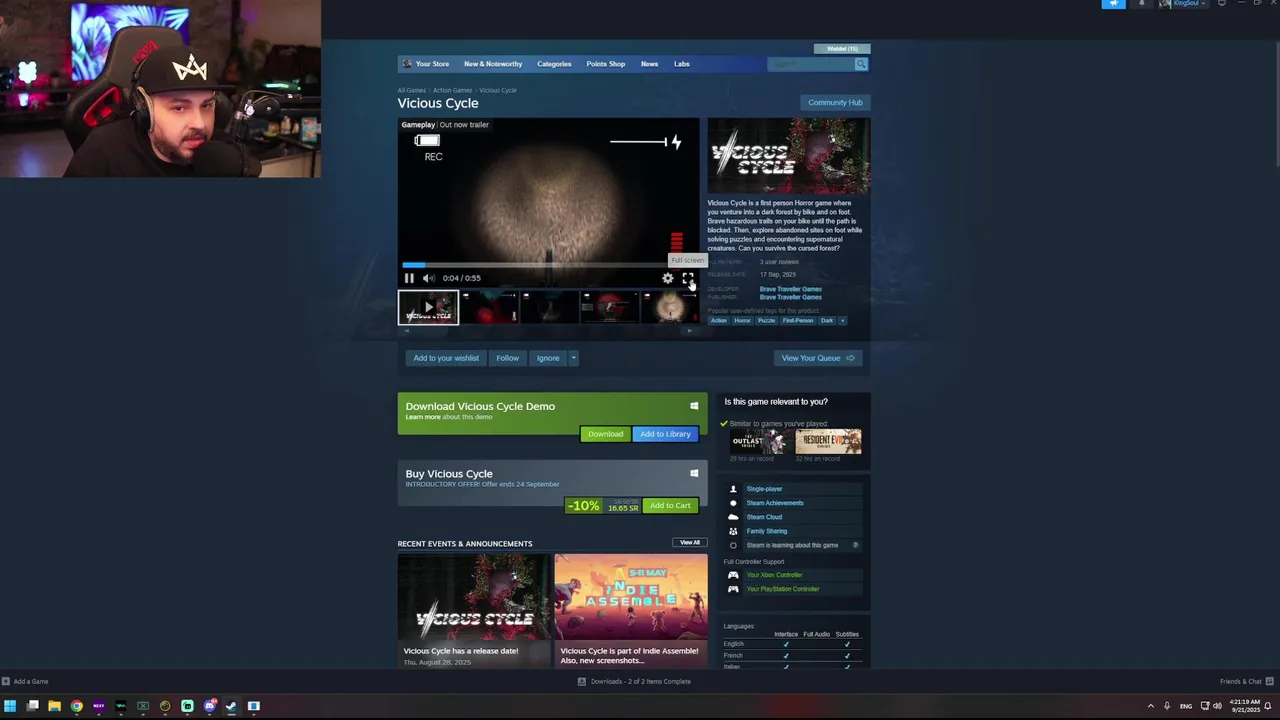1280x720 pixels.
Task: Follow the game
Action: pos(507,358)
